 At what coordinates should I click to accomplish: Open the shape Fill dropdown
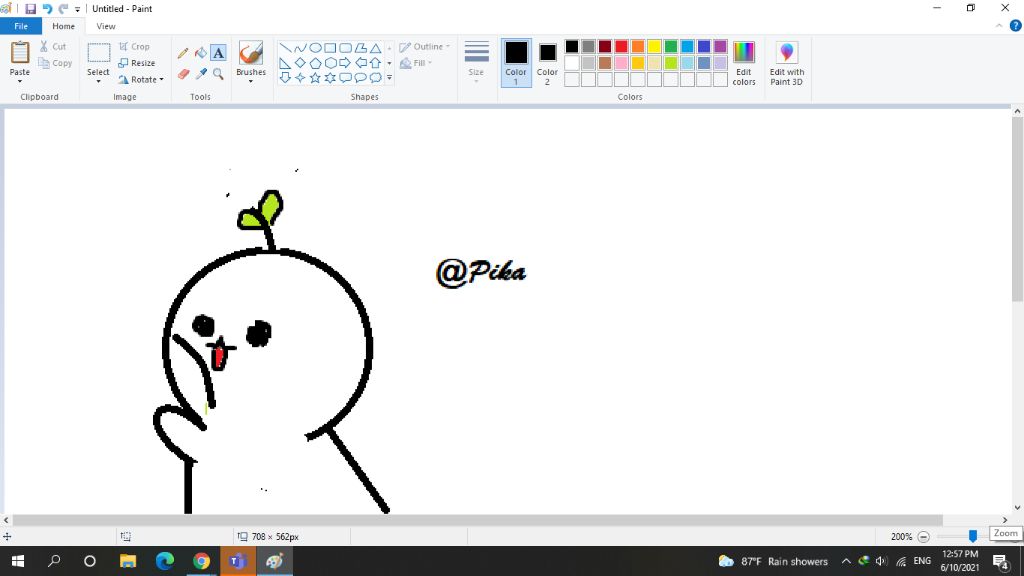pyautogui.click(x=417, y=63)
